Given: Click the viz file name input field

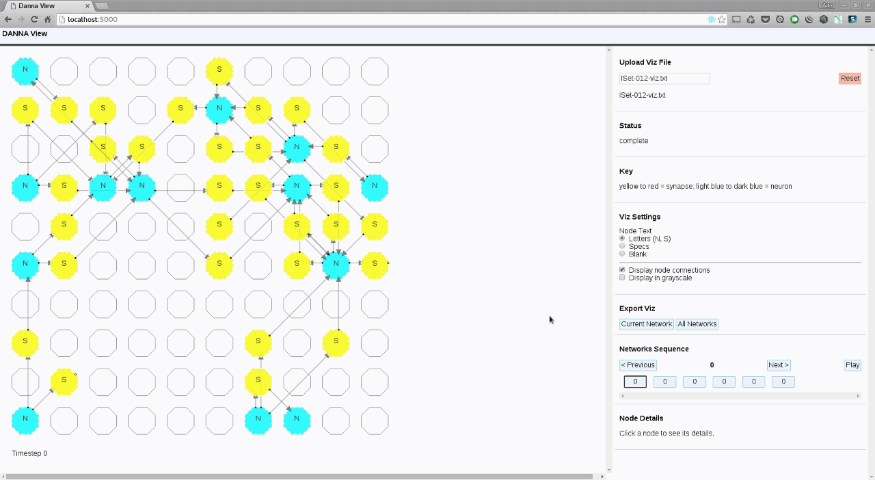Looking at the screenshot, I should [x=664, y=78].
